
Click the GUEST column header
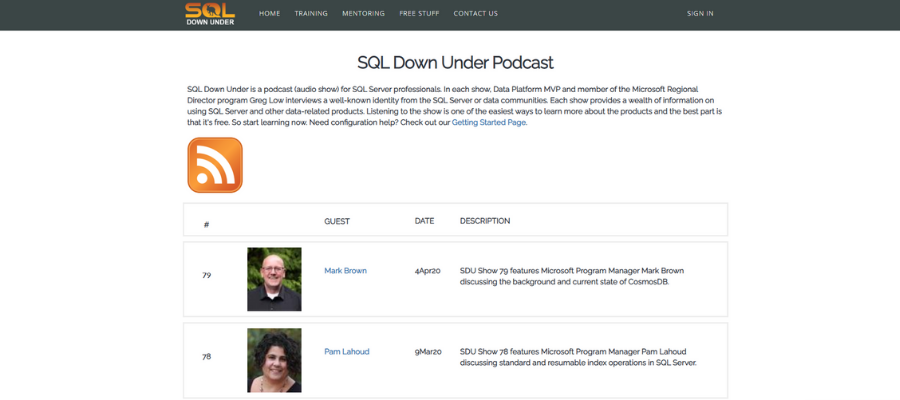click(337, 221)
